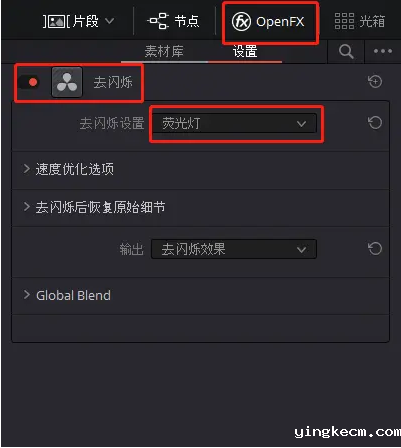401x448 pixels.
Task: Click the 去闪烁 effect reset icon in header
Action: click(375, 82)
